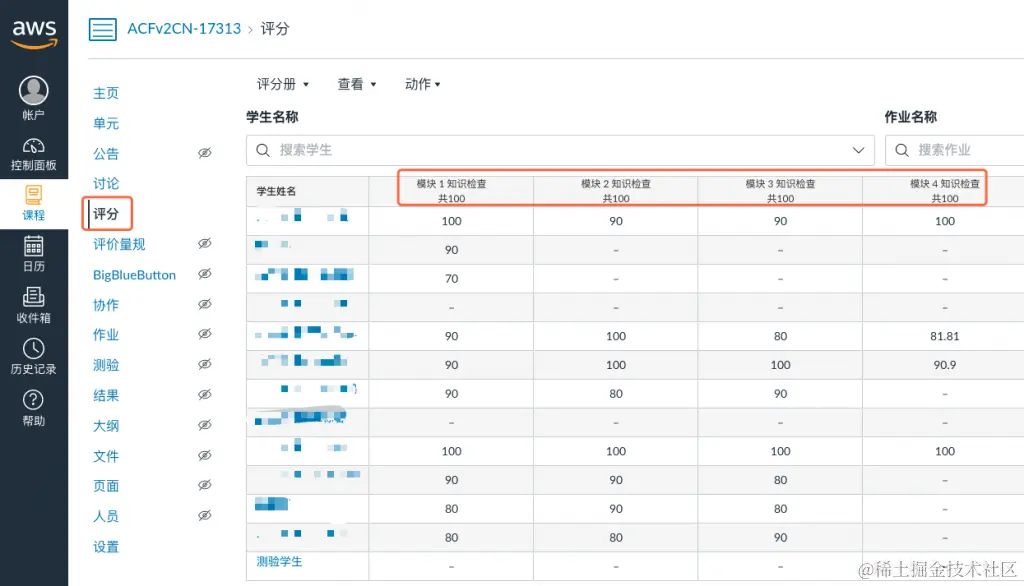This screenshot has height=586, width=1024.
Task: Click the search icon in 搜索作业 field
Action: tap(901, 150)
